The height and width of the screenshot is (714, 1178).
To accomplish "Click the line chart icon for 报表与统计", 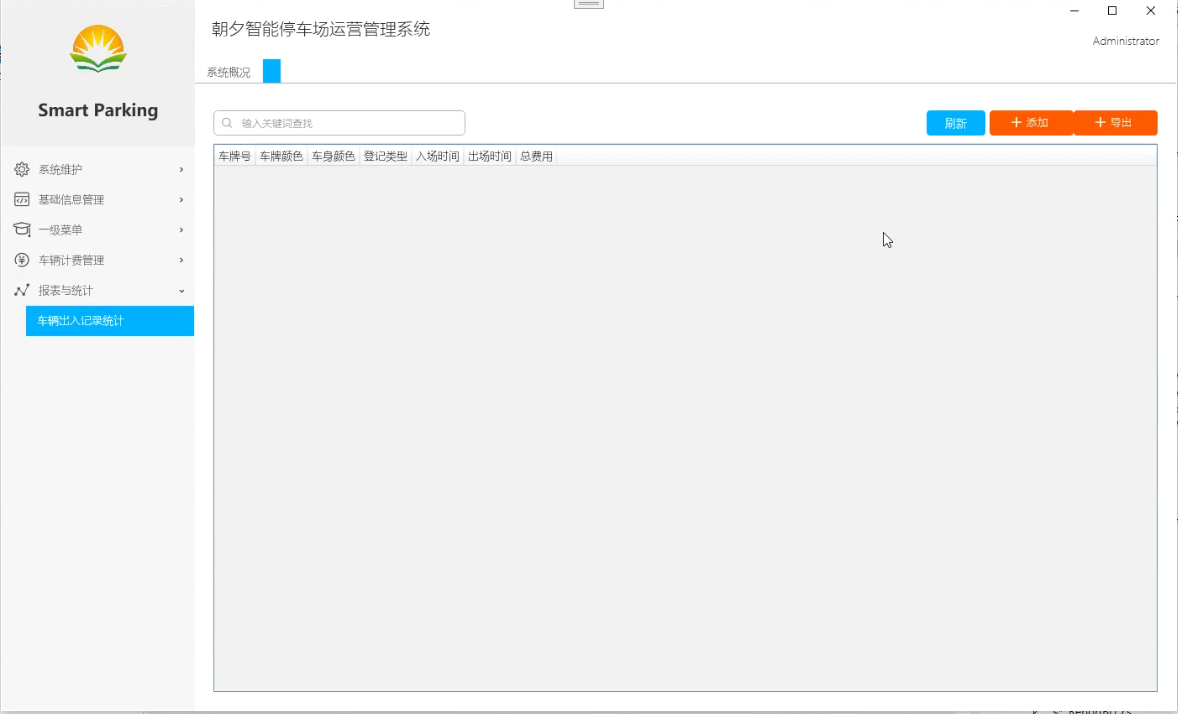I will tap(22, 290).
